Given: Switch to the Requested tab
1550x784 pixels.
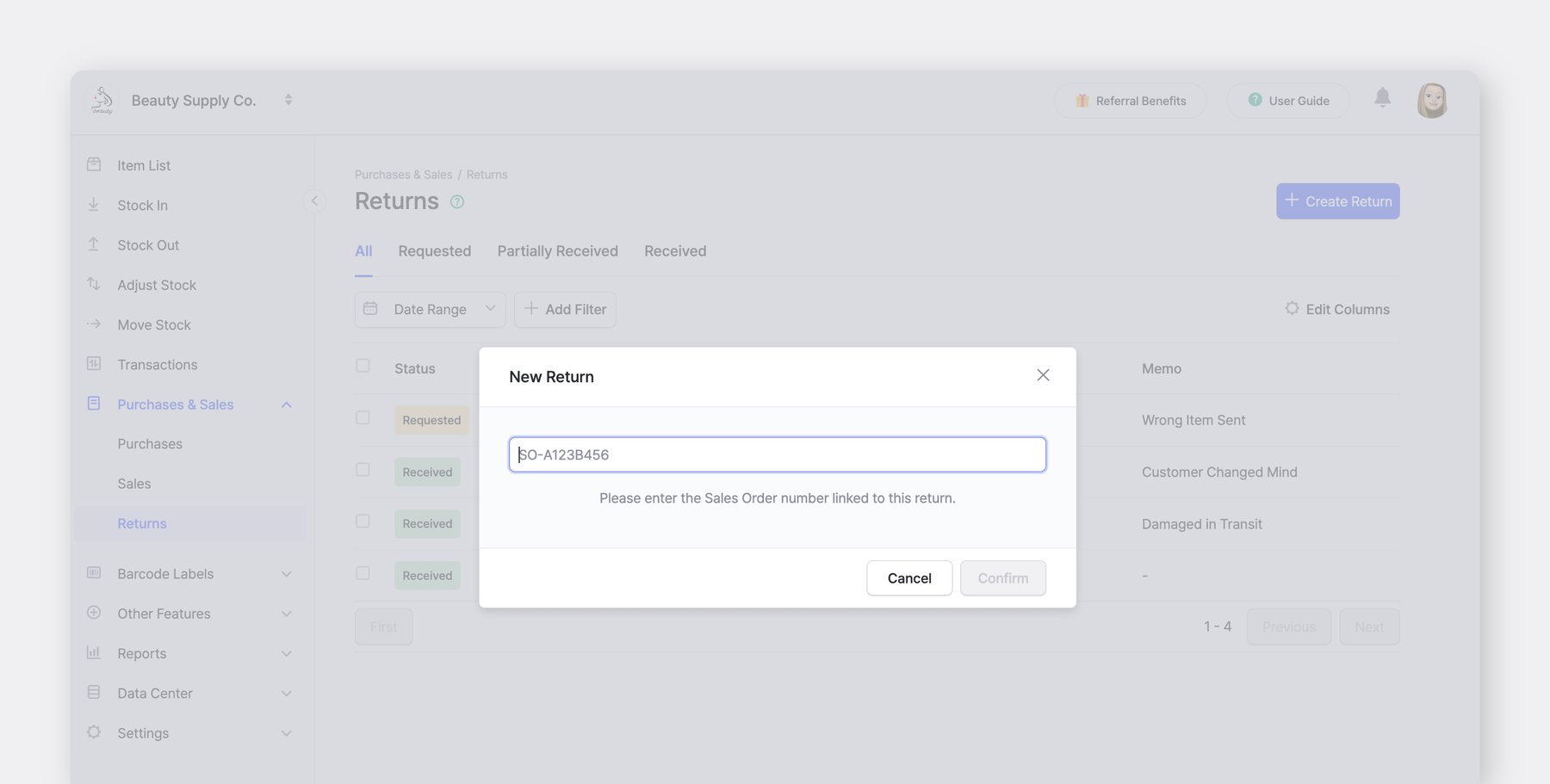Looking at the screenshot, I should [434, 251].
